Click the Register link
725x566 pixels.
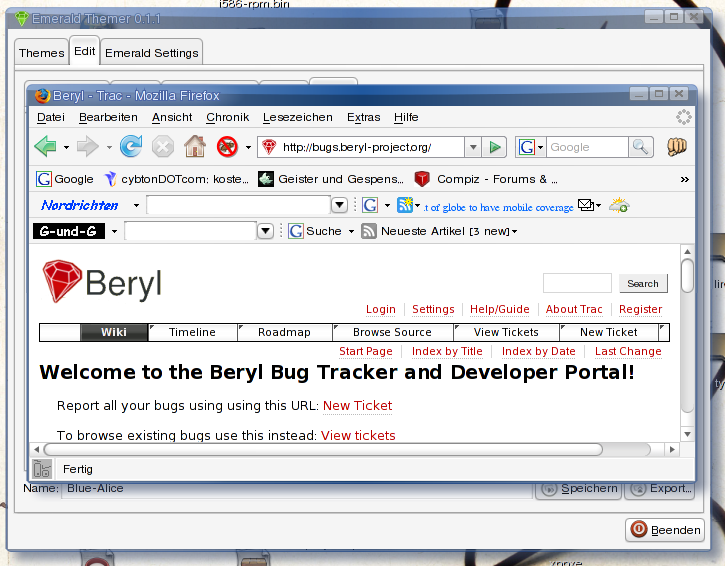(640, 309)
